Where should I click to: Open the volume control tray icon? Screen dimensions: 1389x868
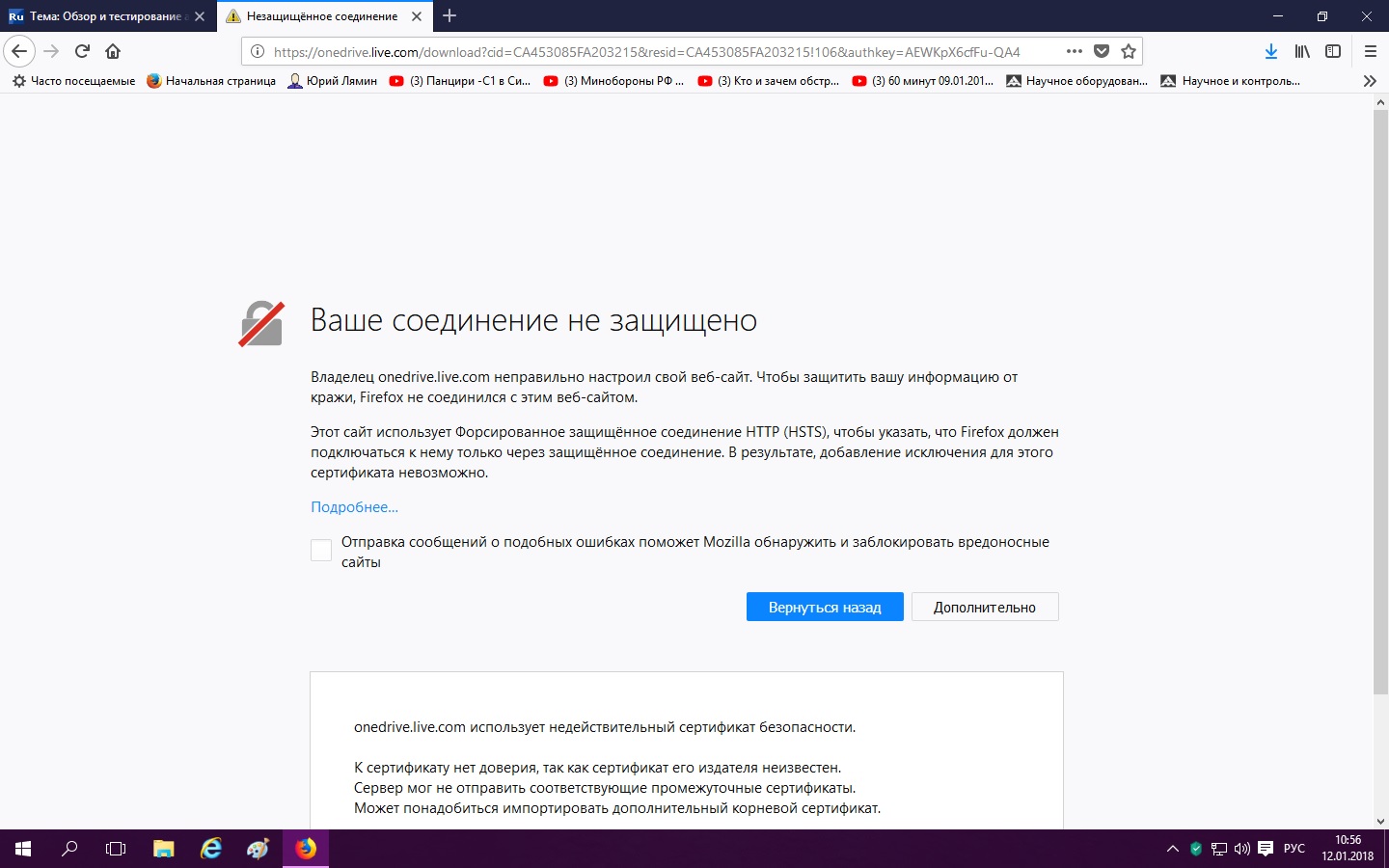pyautogui.click(x=1242, y=849)
